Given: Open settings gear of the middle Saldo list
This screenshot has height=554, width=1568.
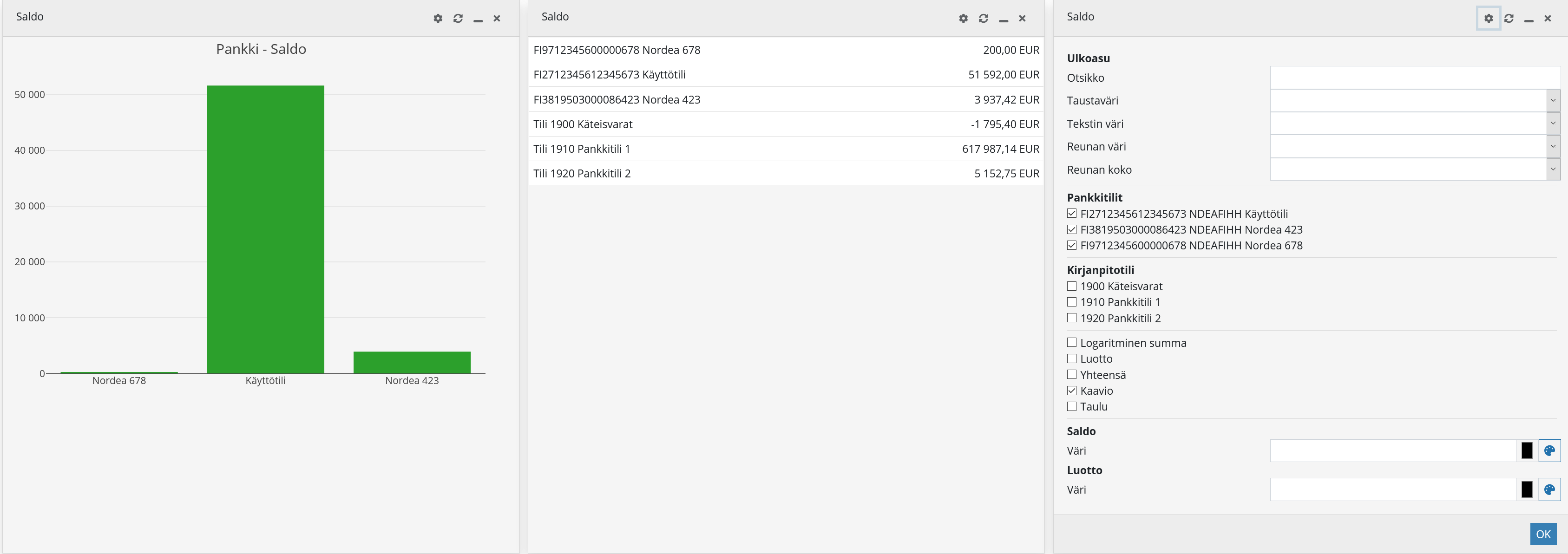Looking at the screenshot, I should (x=963, y=18).
